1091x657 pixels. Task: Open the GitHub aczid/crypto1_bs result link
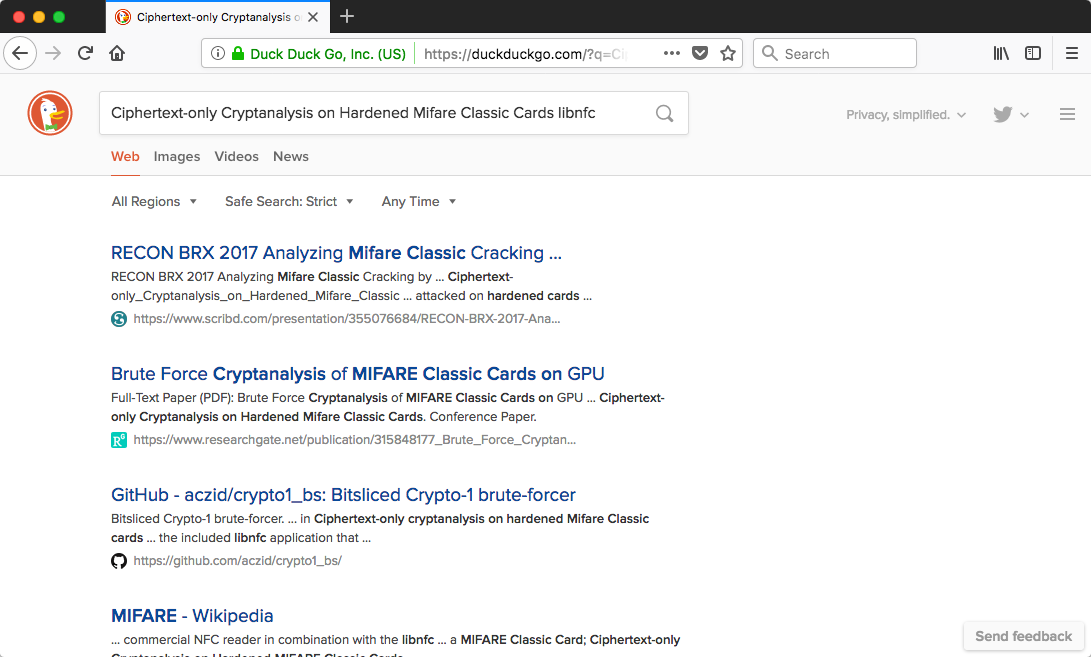343,495
